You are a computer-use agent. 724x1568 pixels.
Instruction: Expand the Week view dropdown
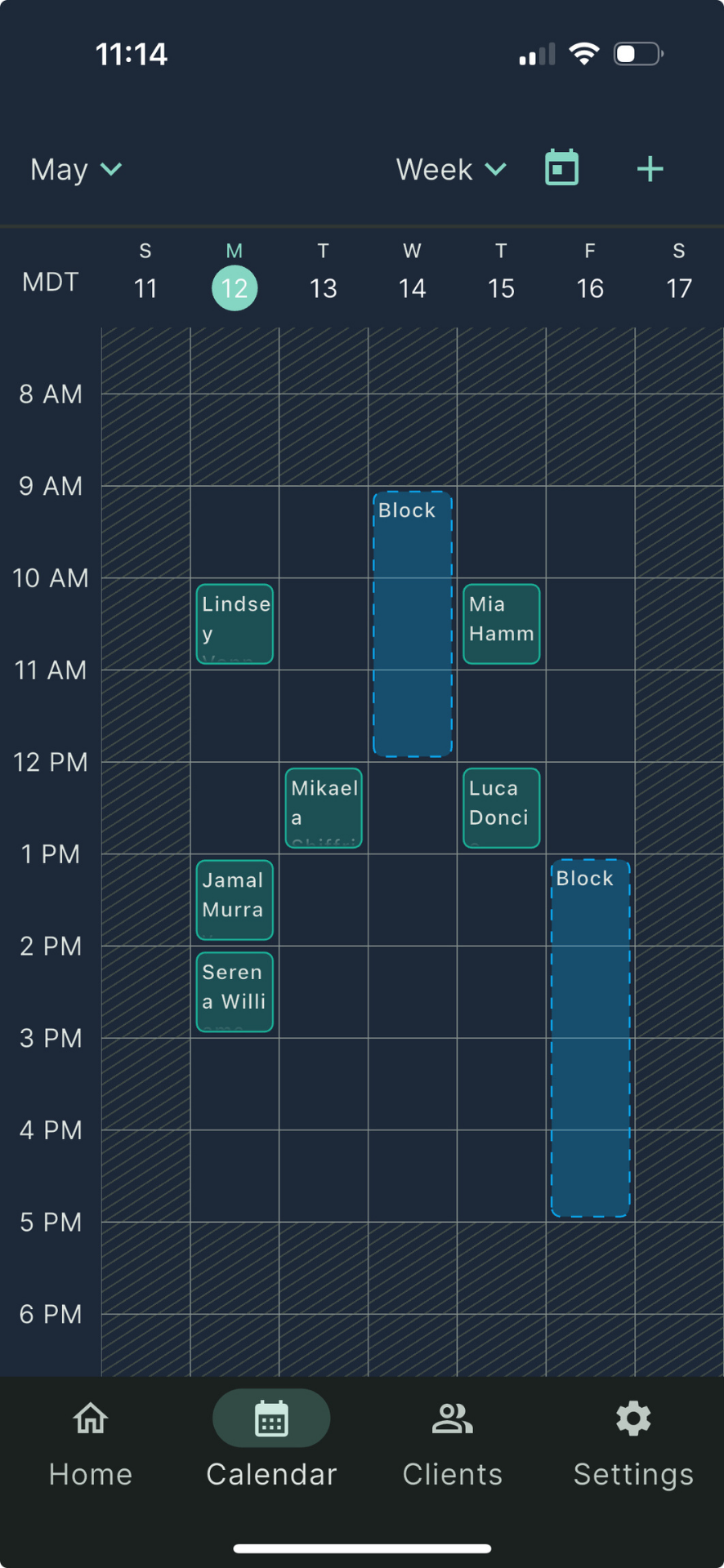pyautogui.click(x=451, y=169)
